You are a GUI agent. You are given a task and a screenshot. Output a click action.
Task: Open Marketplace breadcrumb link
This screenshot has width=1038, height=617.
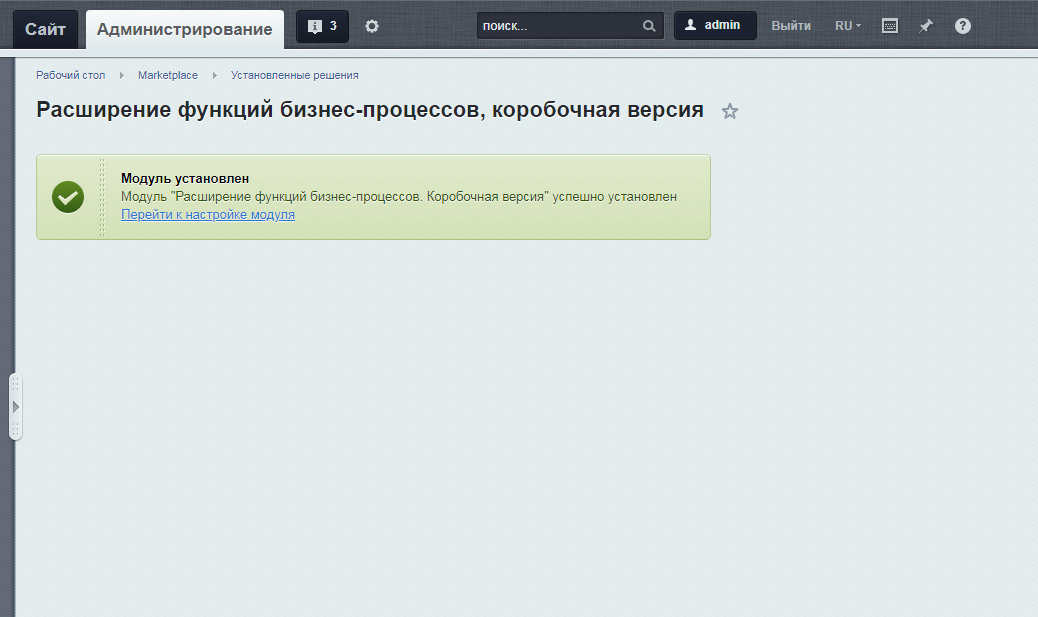pos(168,75)
